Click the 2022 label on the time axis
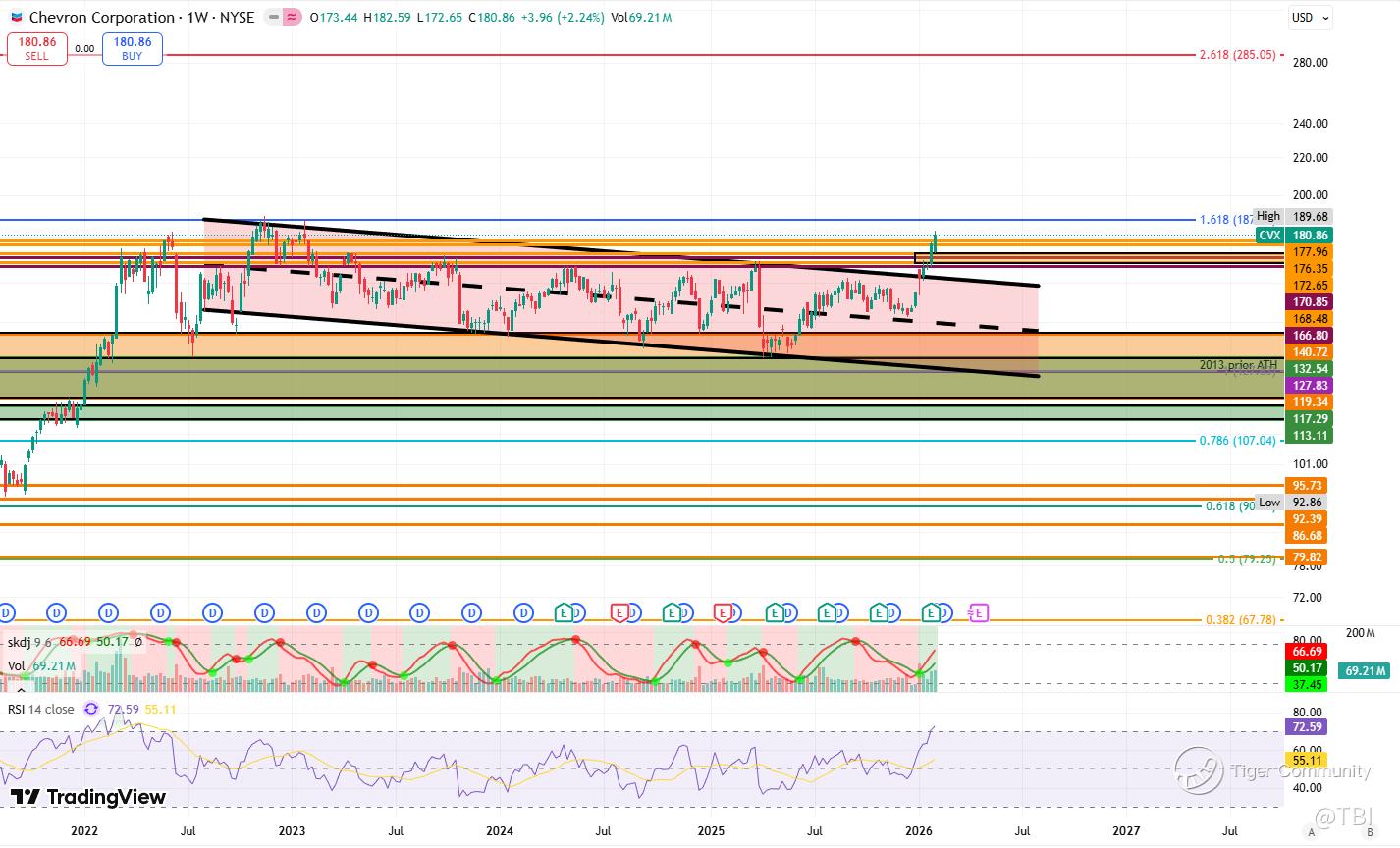This screenshot has width=1400, height=848. (x=84, y=831)
